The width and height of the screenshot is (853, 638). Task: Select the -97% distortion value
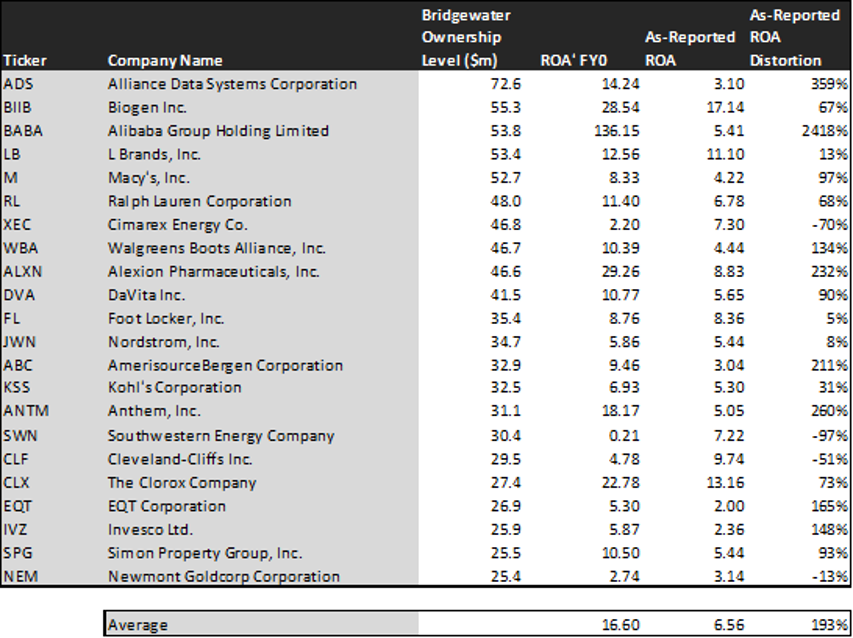click(x=831, y=436)
